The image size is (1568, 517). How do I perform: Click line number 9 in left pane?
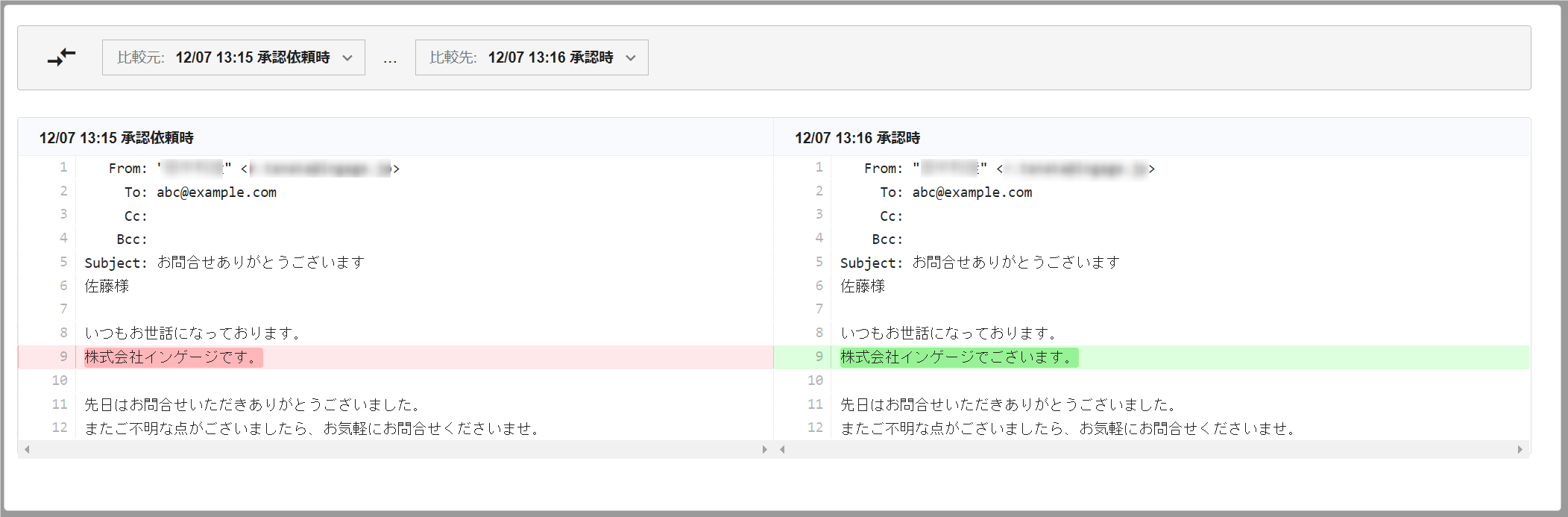coord(63,357)
